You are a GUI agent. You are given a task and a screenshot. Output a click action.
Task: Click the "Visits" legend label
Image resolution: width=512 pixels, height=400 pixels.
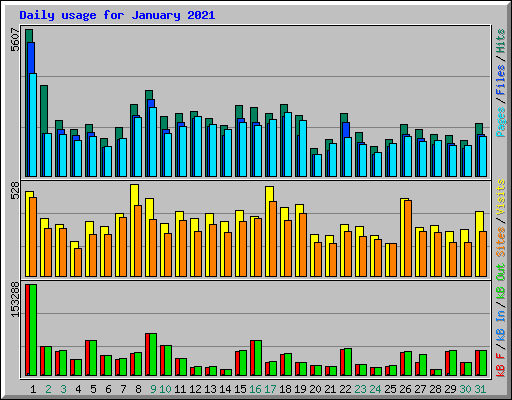pyautogui.click(x=501, y=197)
